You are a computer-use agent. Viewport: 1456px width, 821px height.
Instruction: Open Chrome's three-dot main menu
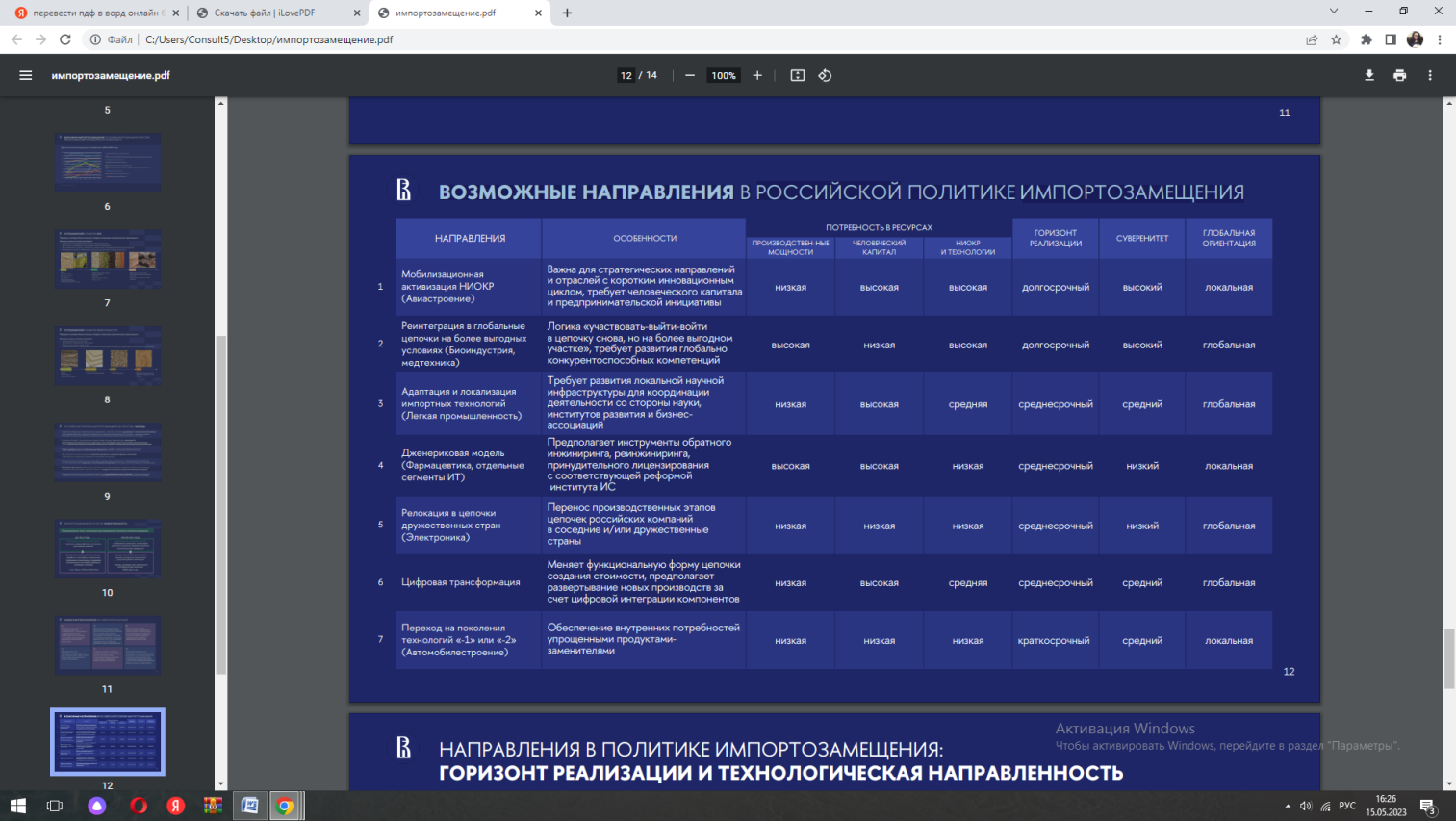coord(1440,39)
